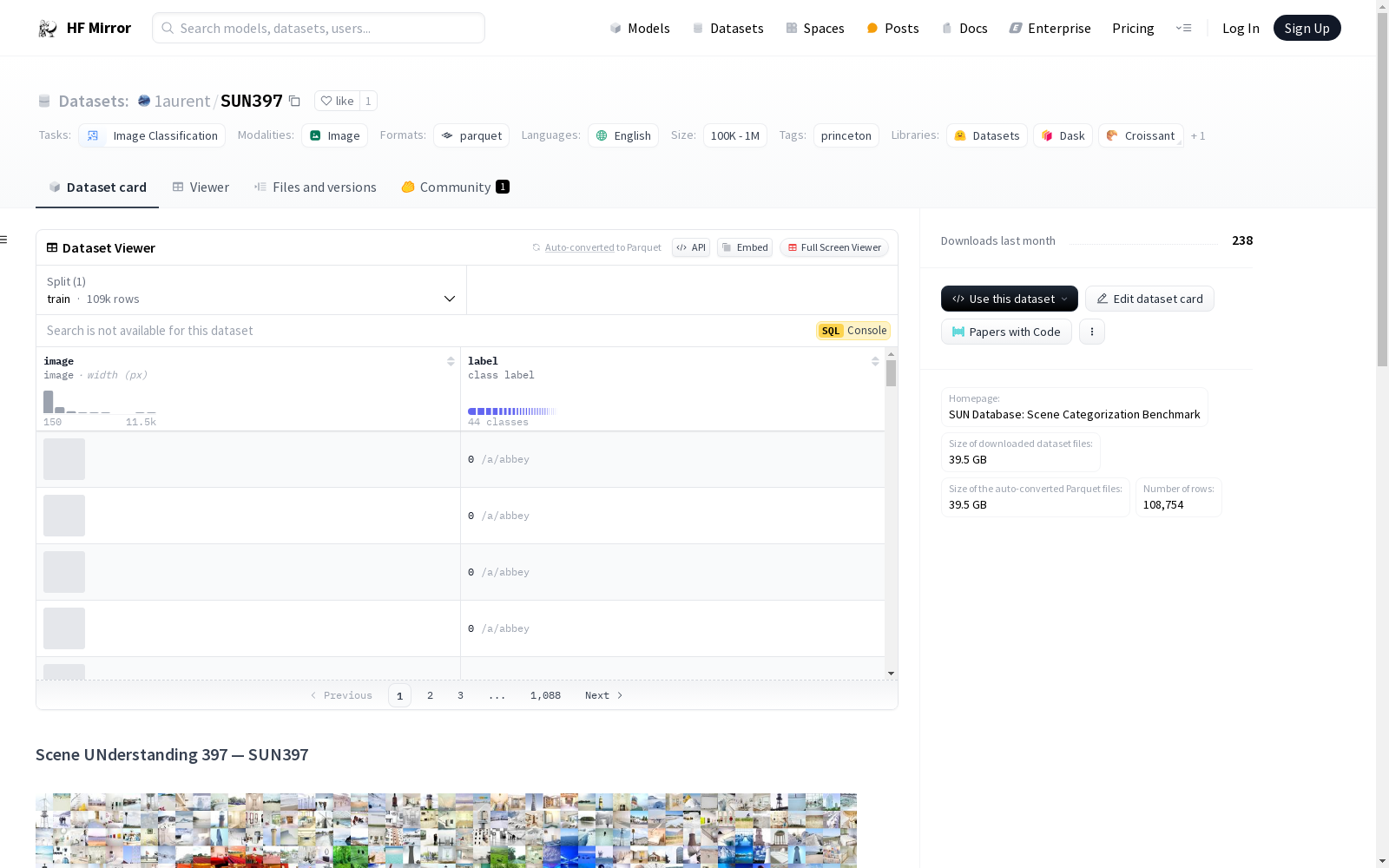
Task: Open the three-dot more options button
Action: pyautogui.click(x=1092, y=332)
